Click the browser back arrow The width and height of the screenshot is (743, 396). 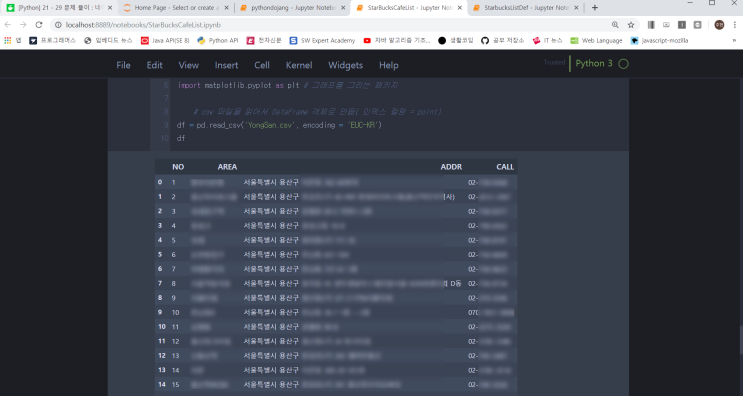(x=8, y=25)
